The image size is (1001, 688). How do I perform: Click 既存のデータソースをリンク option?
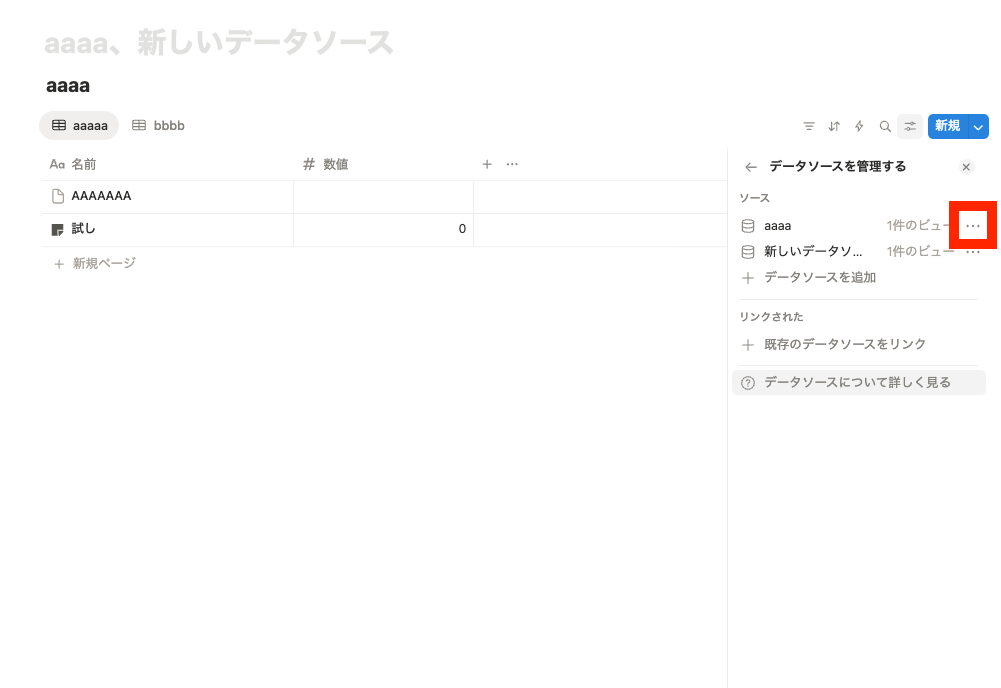(844, 344)
